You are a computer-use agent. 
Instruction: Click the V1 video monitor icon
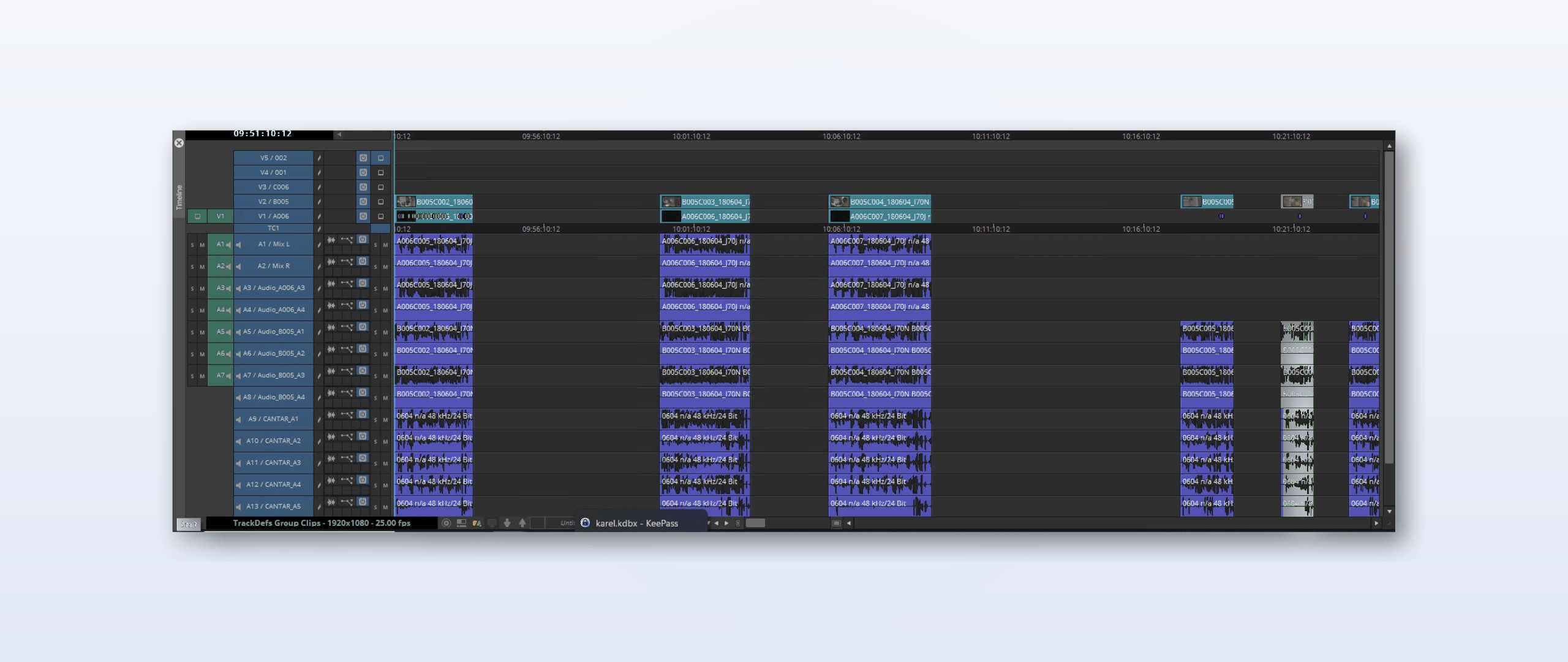tap(197, 216)
